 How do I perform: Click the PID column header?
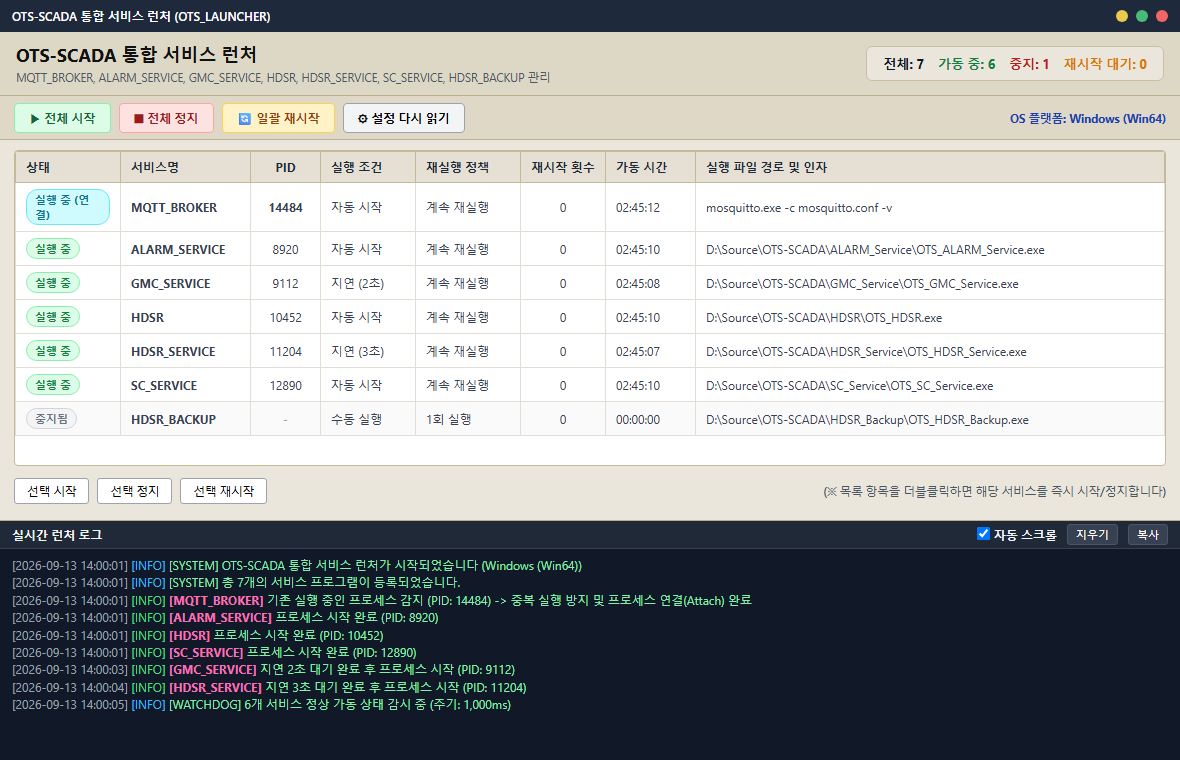point(285,167)
